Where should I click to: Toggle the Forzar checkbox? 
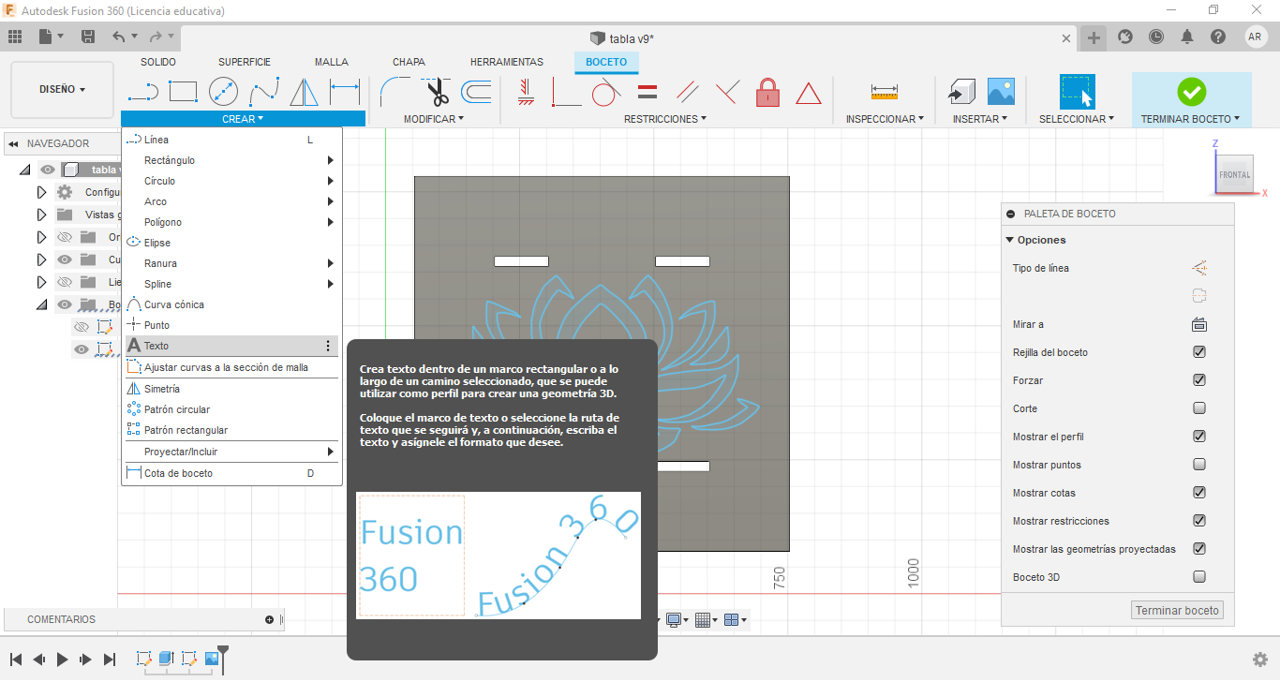tap(1199, 380)
